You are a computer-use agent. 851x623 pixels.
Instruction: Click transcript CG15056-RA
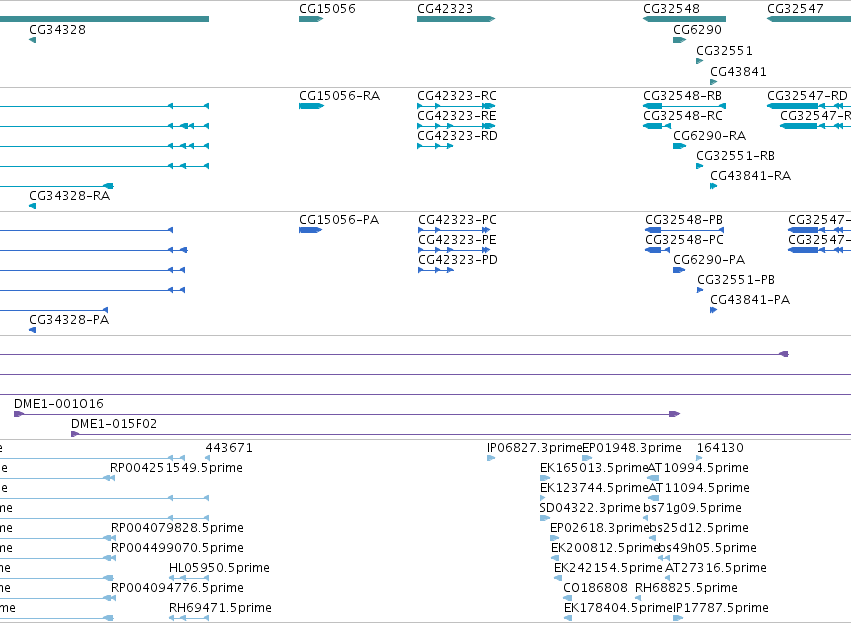[340, 96]
